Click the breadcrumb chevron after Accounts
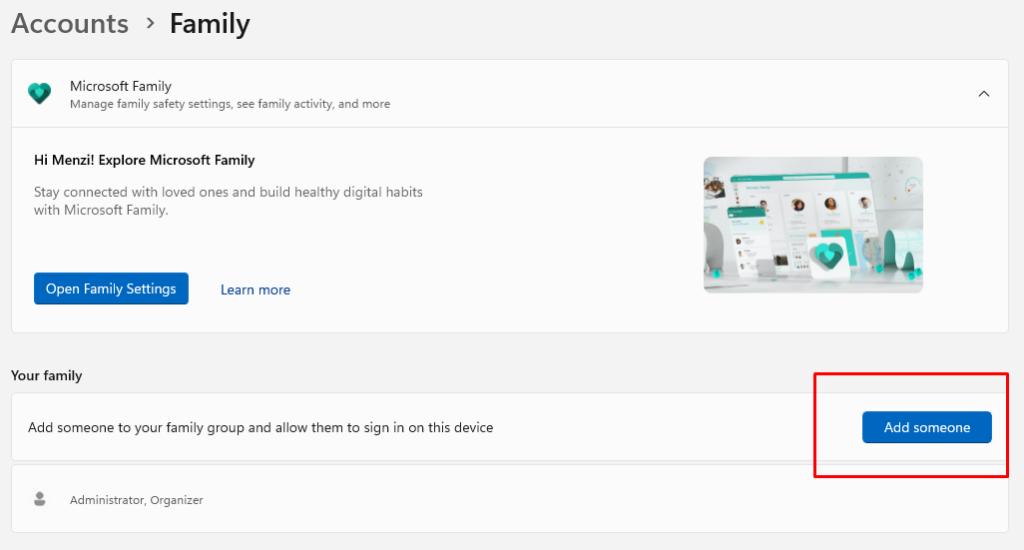 pyautogui.click(x=150, y=23)
